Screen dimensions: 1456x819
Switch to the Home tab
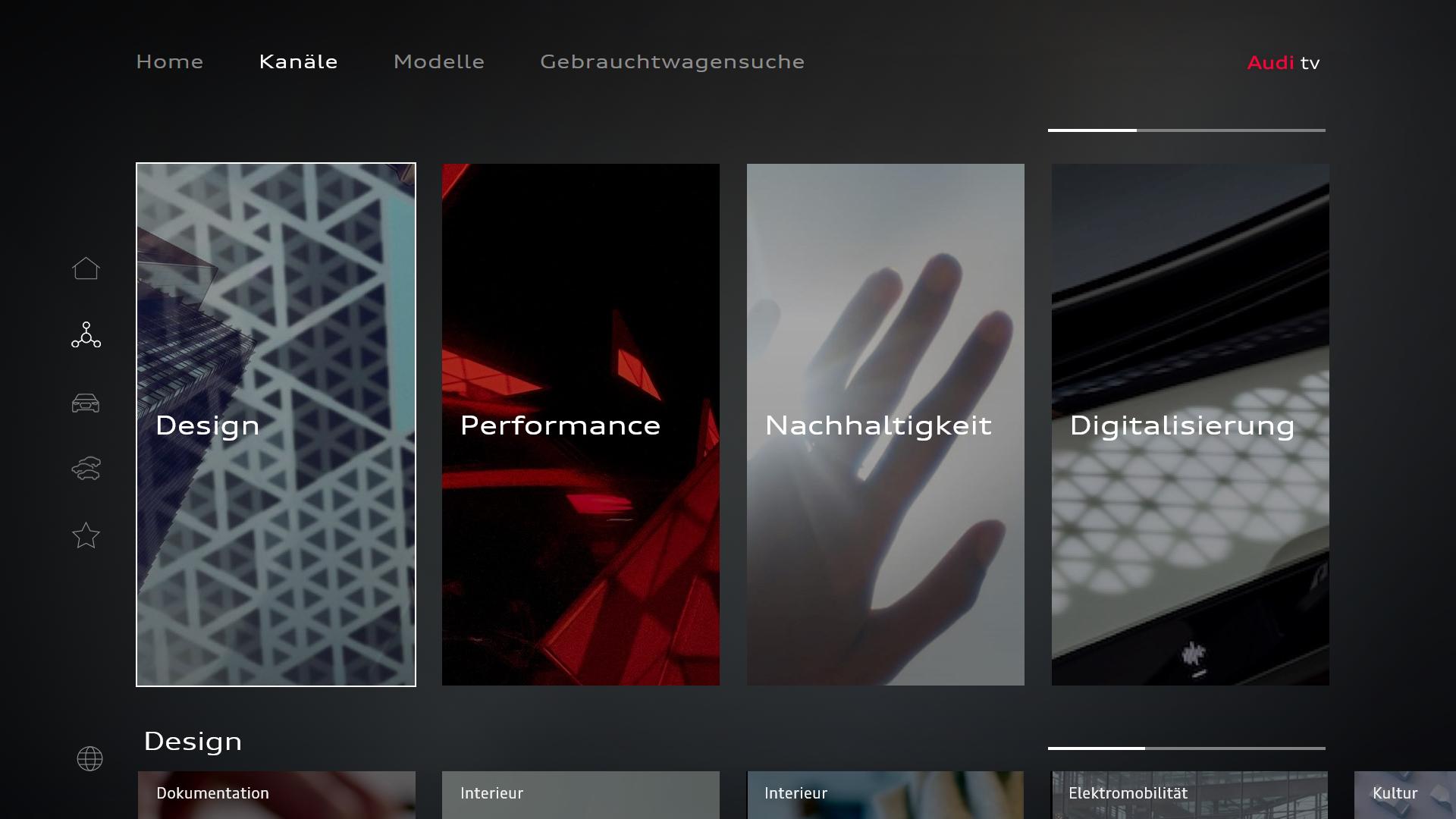(x=170, y=62)
